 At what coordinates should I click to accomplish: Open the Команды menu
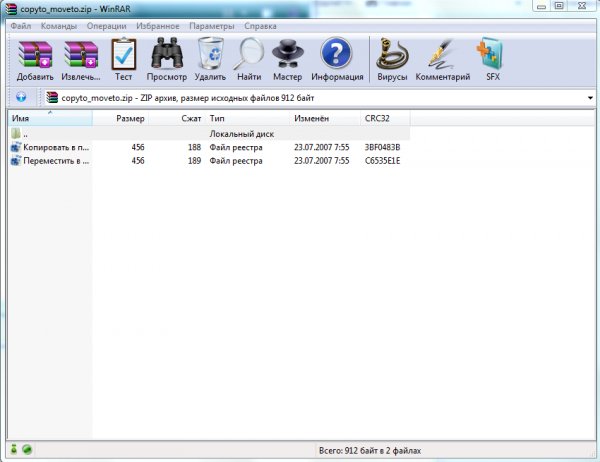point(59,26)
